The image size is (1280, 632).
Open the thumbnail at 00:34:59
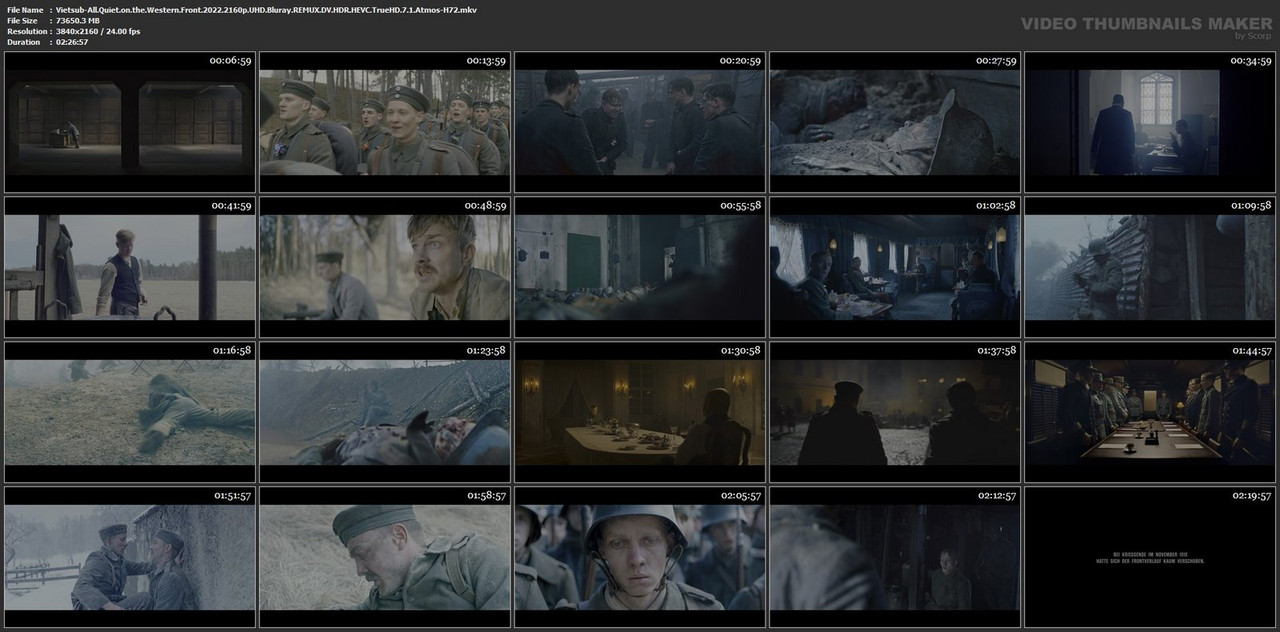tap(1150, 122)
